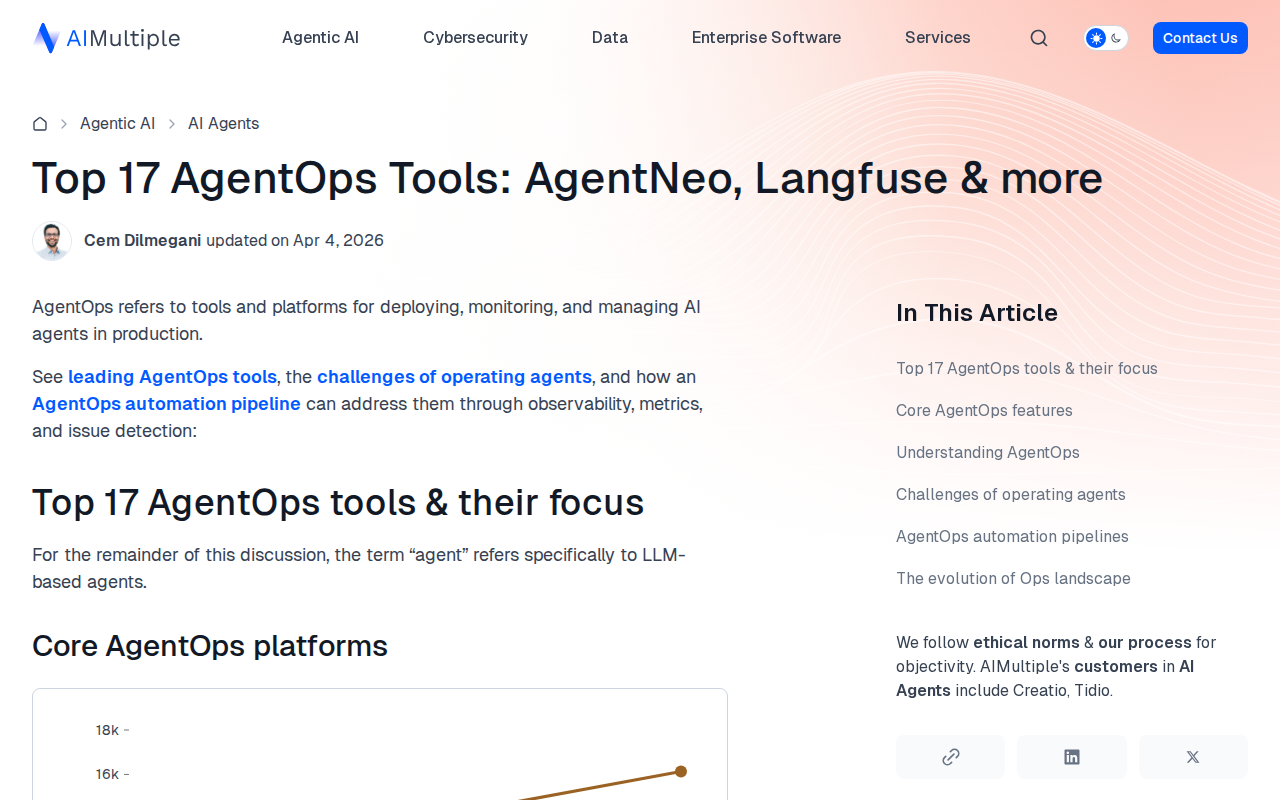The width and height of the screenshot is (1280, 800).
Task: Go to home via breadcrumb house icon
Action: (x=40, y=124)
